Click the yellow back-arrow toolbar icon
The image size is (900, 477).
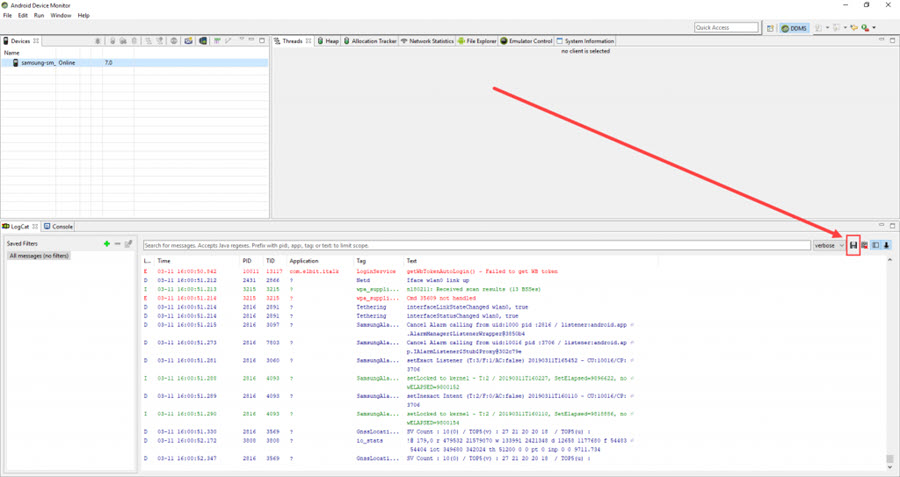[x=854, y=28]
